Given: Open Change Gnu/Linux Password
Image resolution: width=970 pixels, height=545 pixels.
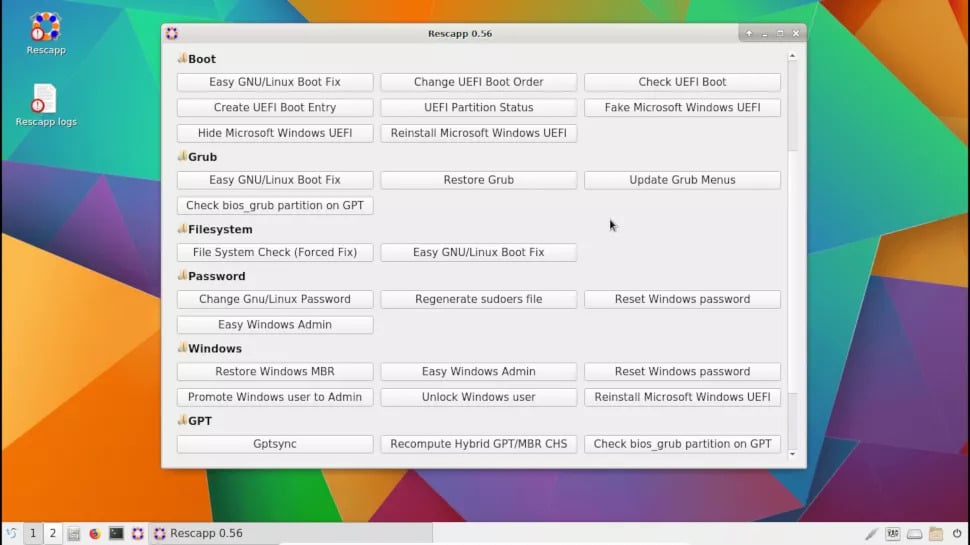Looking at the screenshot, I should (275, 299).
